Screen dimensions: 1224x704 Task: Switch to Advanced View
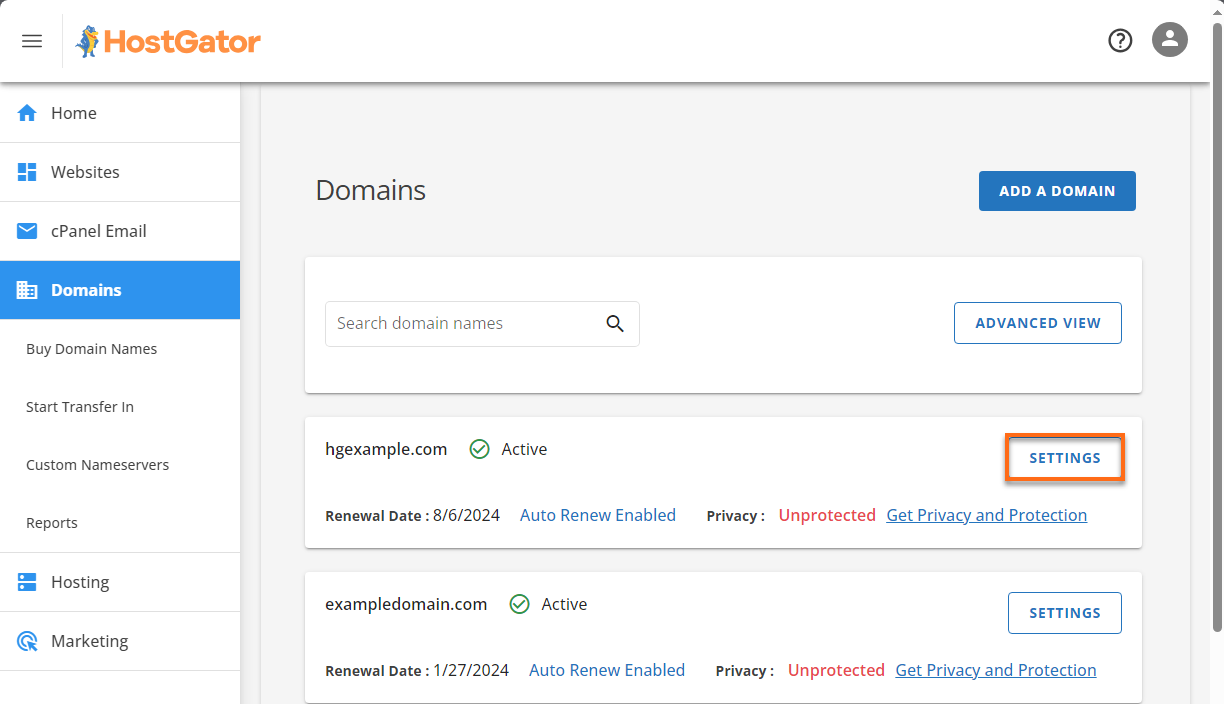pos(1037,323)
